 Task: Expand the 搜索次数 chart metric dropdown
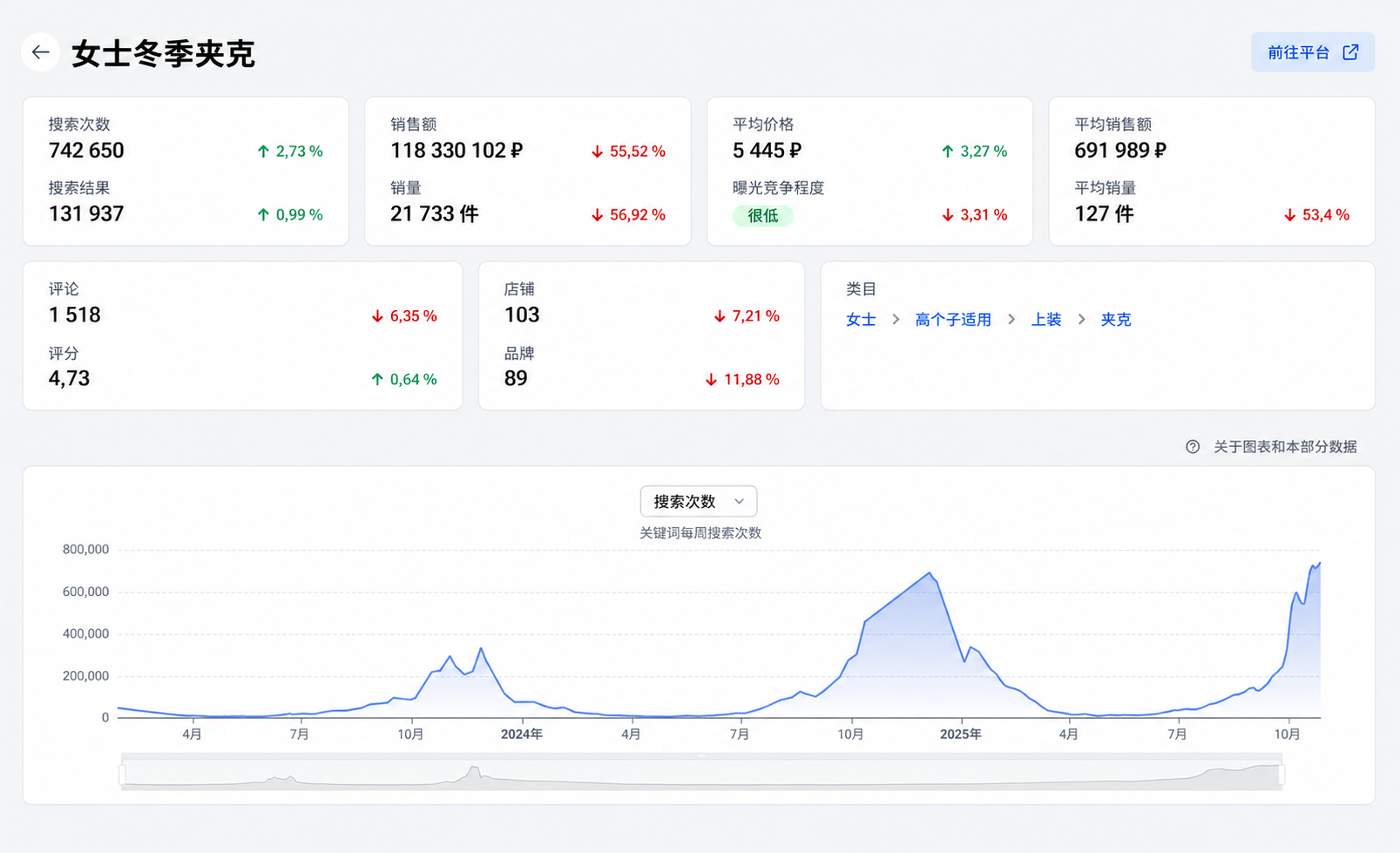point(699,501)
